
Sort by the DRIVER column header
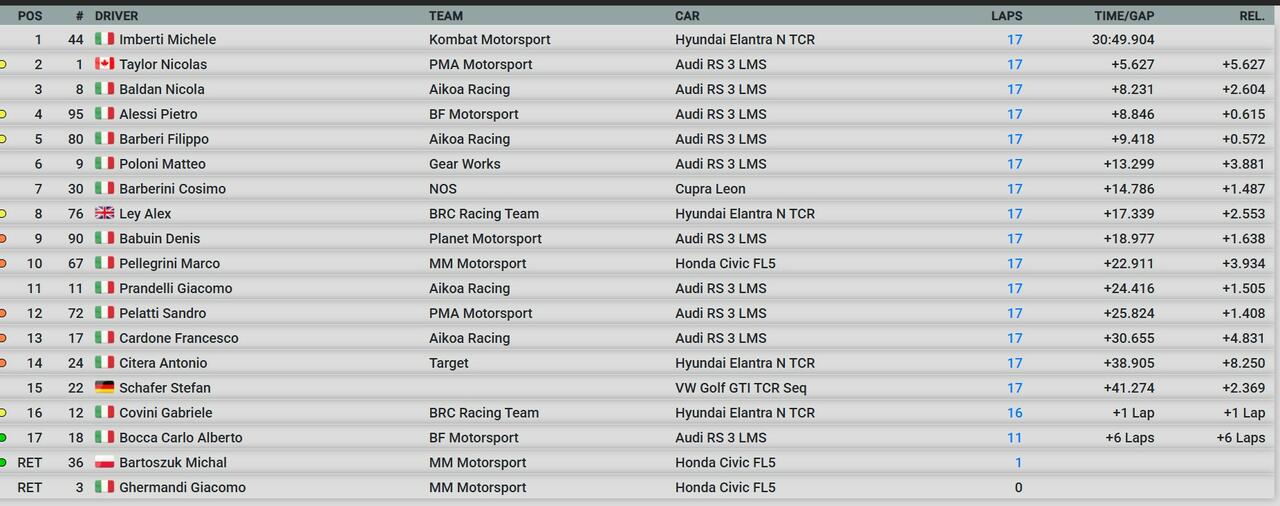pos(116,16)
